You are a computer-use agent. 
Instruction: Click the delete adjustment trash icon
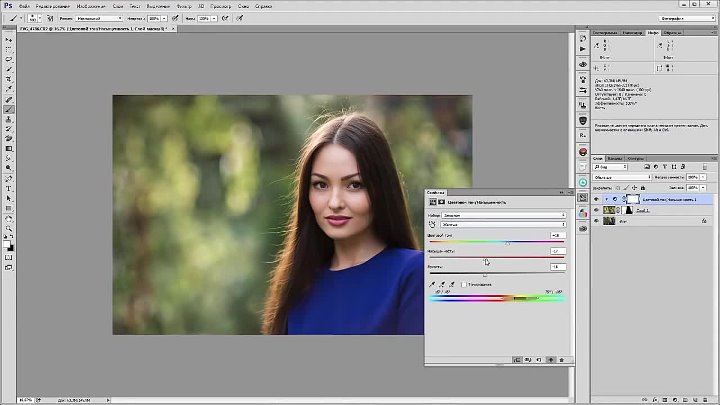562,359
